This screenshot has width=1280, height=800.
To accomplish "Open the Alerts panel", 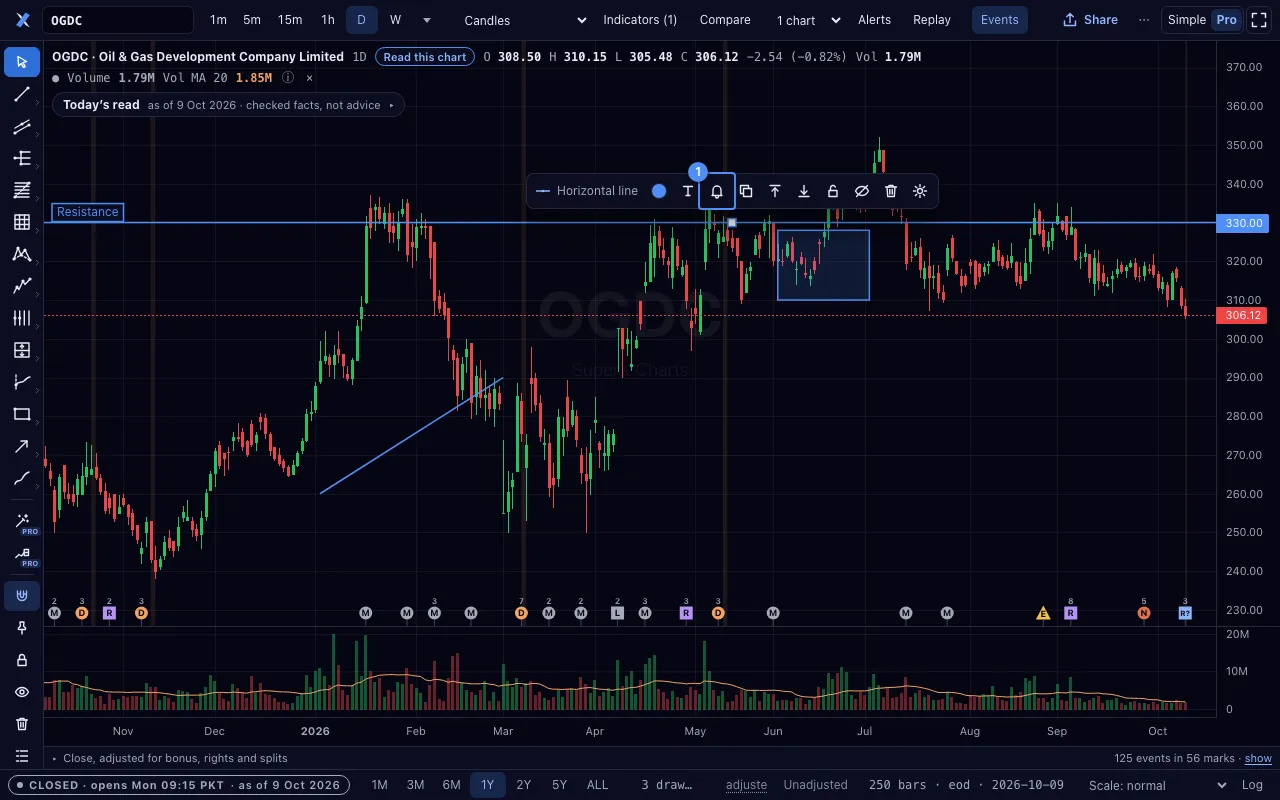I will tap(875, 20).
